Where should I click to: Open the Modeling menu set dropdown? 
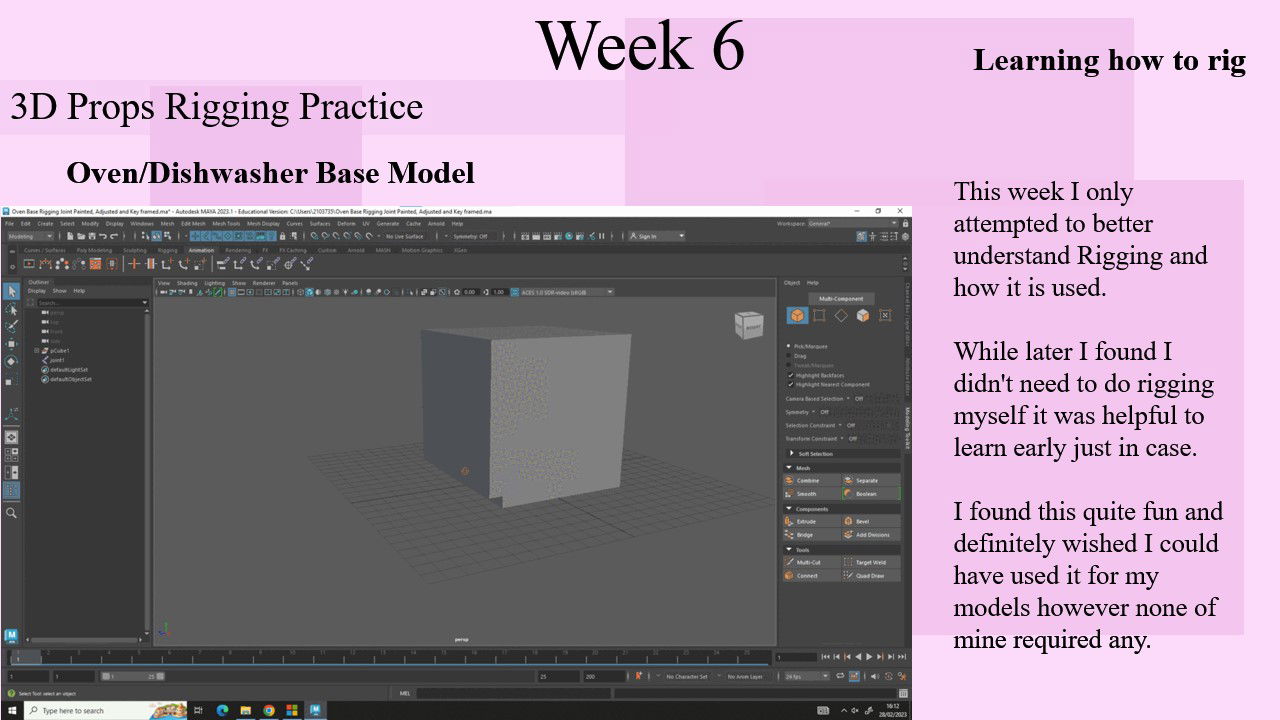pyautogui.click(x=29, y=236)
